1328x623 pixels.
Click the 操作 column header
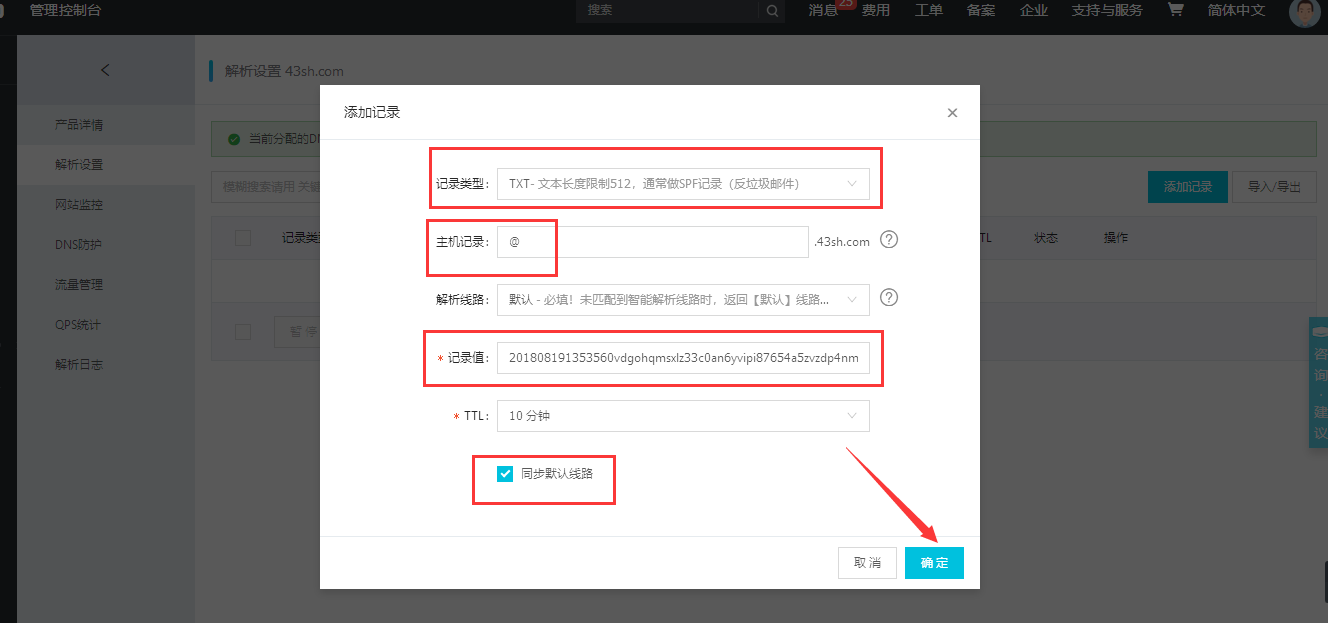point(1116,238)
